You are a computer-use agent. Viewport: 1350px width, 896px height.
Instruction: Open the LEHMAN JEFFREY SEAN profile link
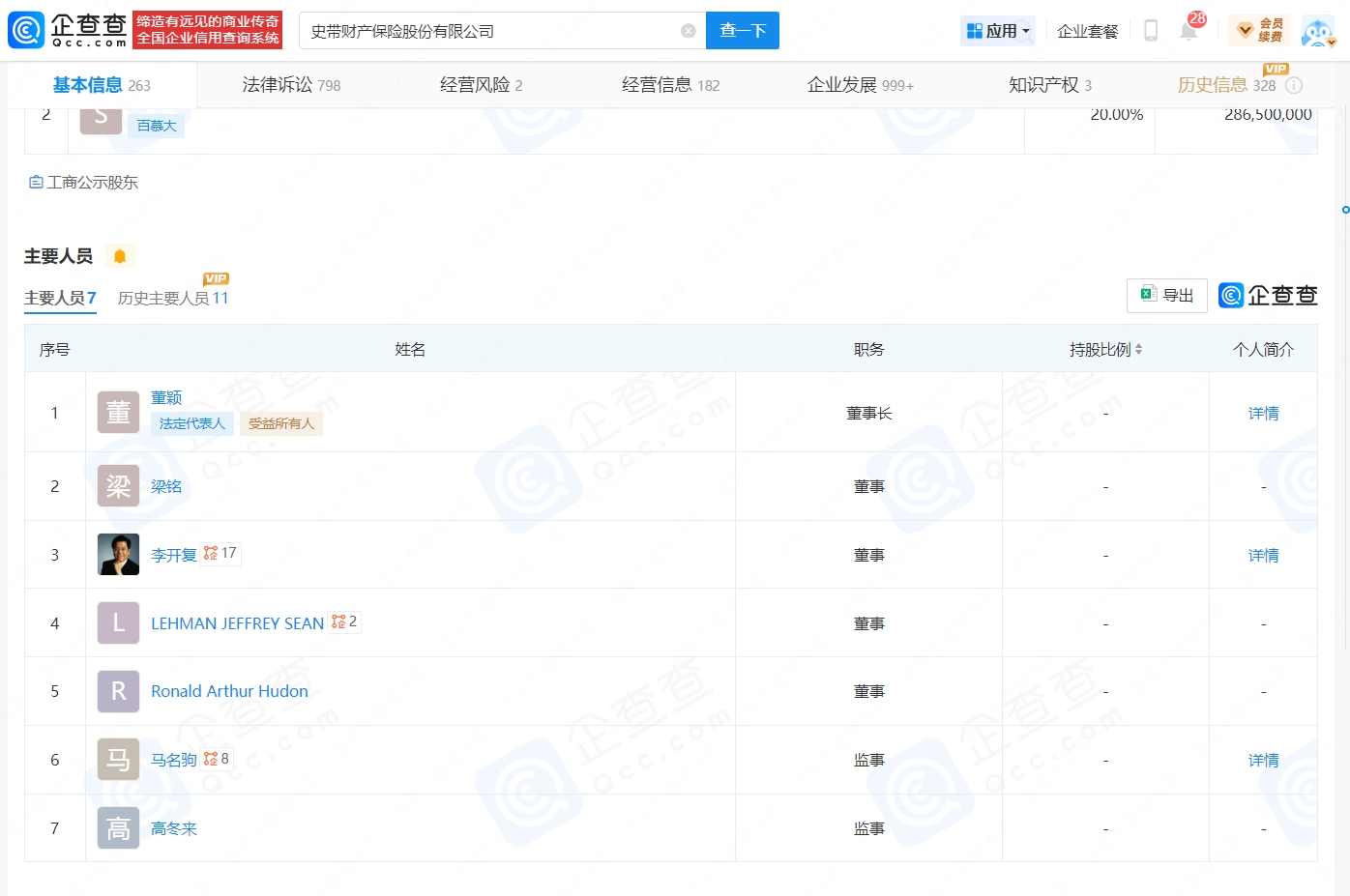click(x=237, y=623)
